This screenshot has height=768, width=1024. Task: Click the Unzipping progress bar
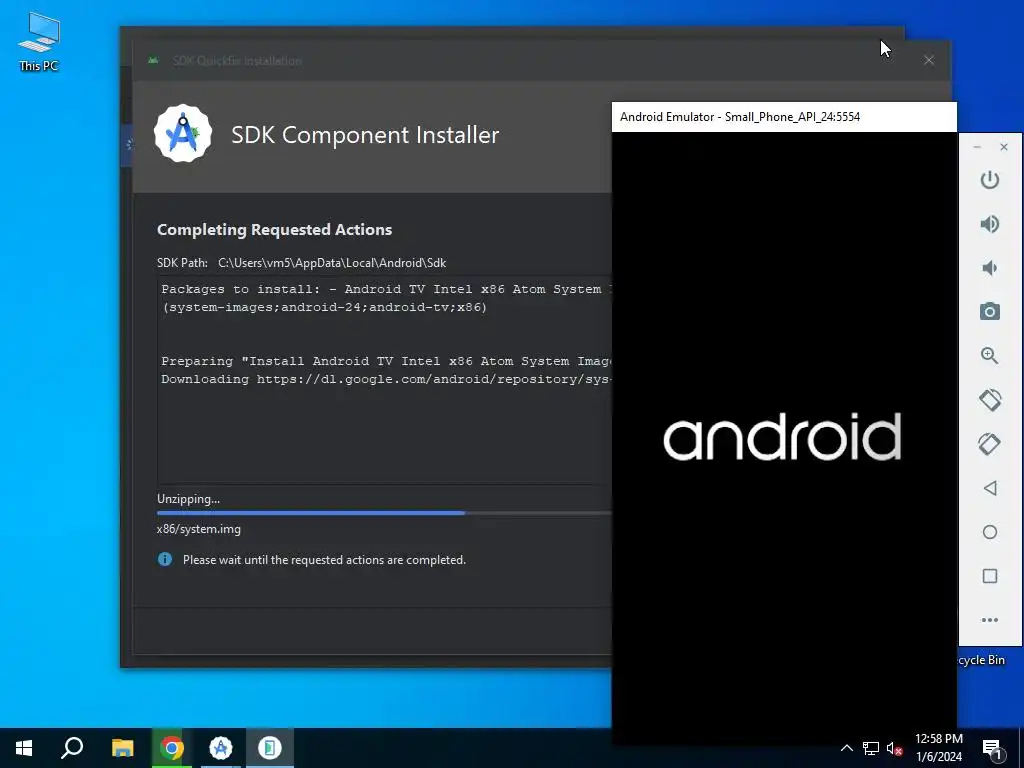[384, 513]
